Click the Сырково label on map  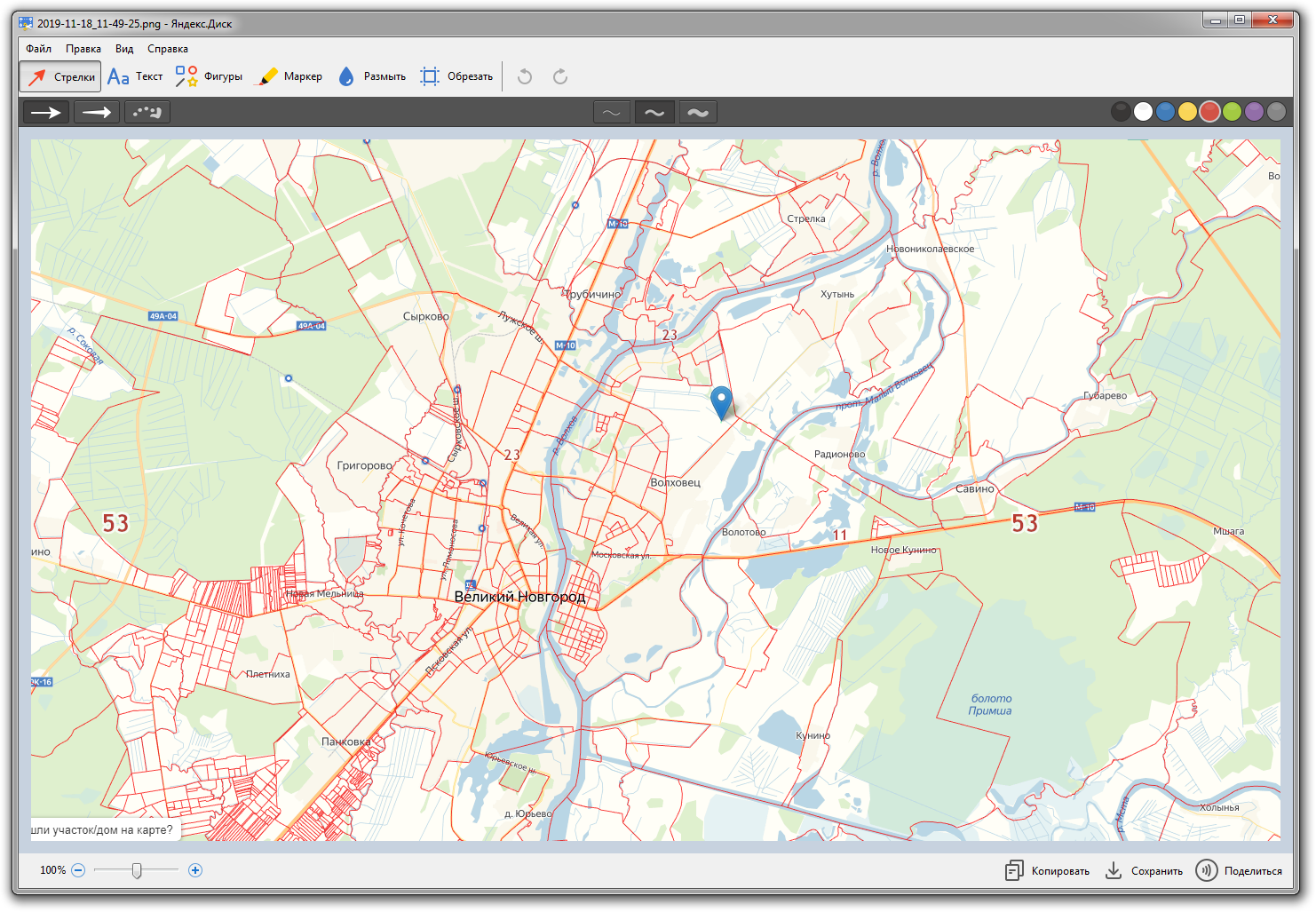click(426, 316)
